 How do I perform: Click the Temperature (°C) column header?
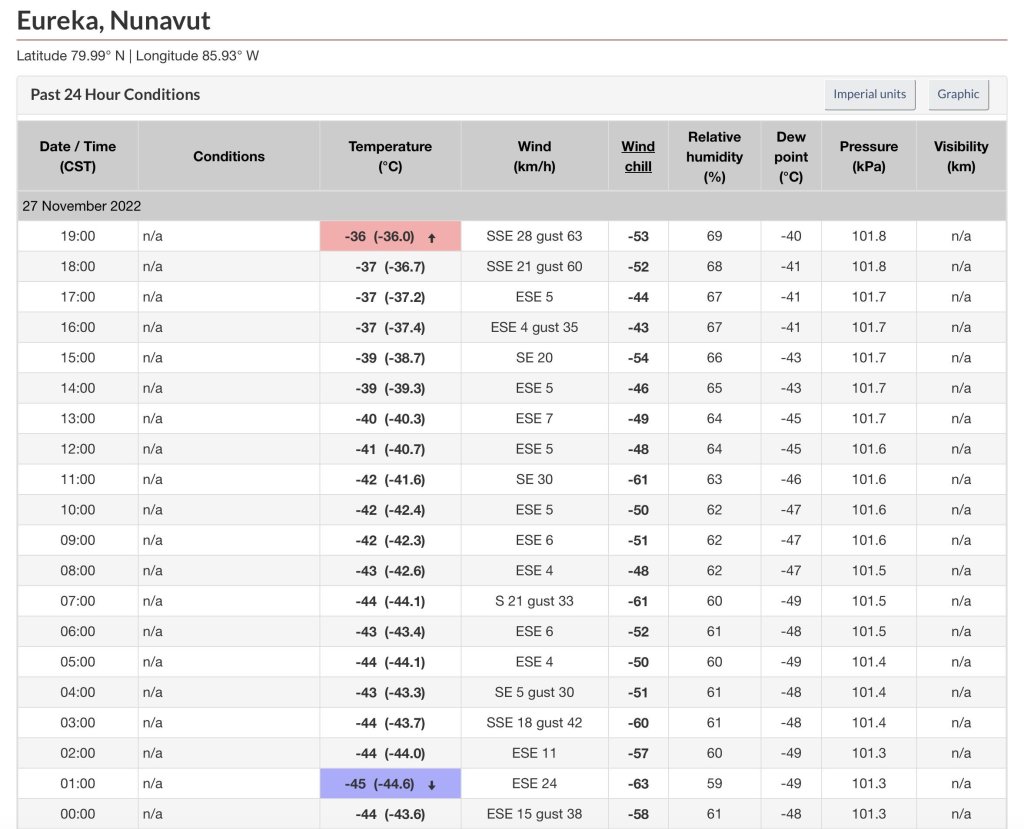click(x=390, y=156)
